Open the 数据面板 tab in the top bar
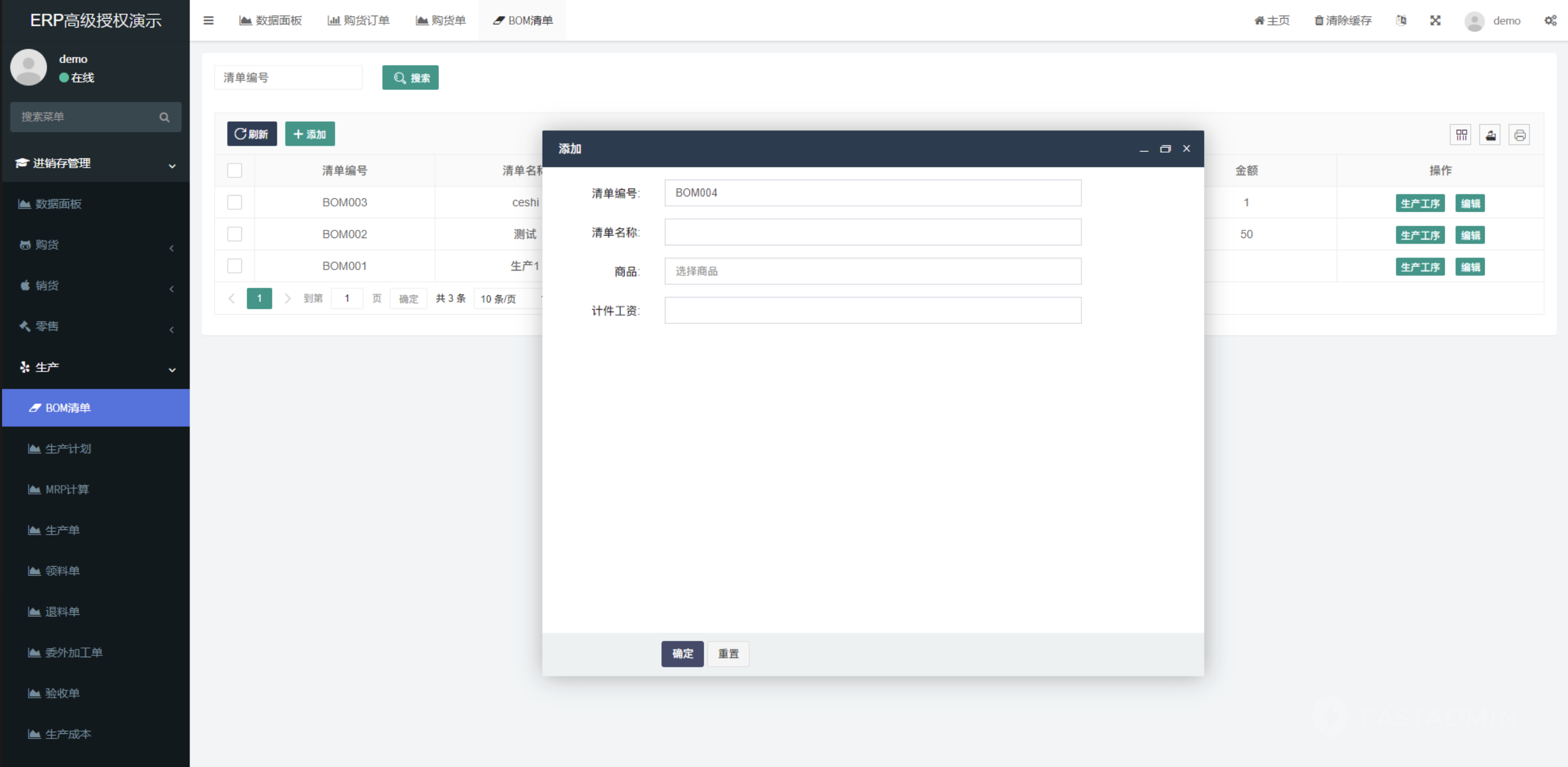Screen dimensions: 1568x767 [x=270, y=20]
